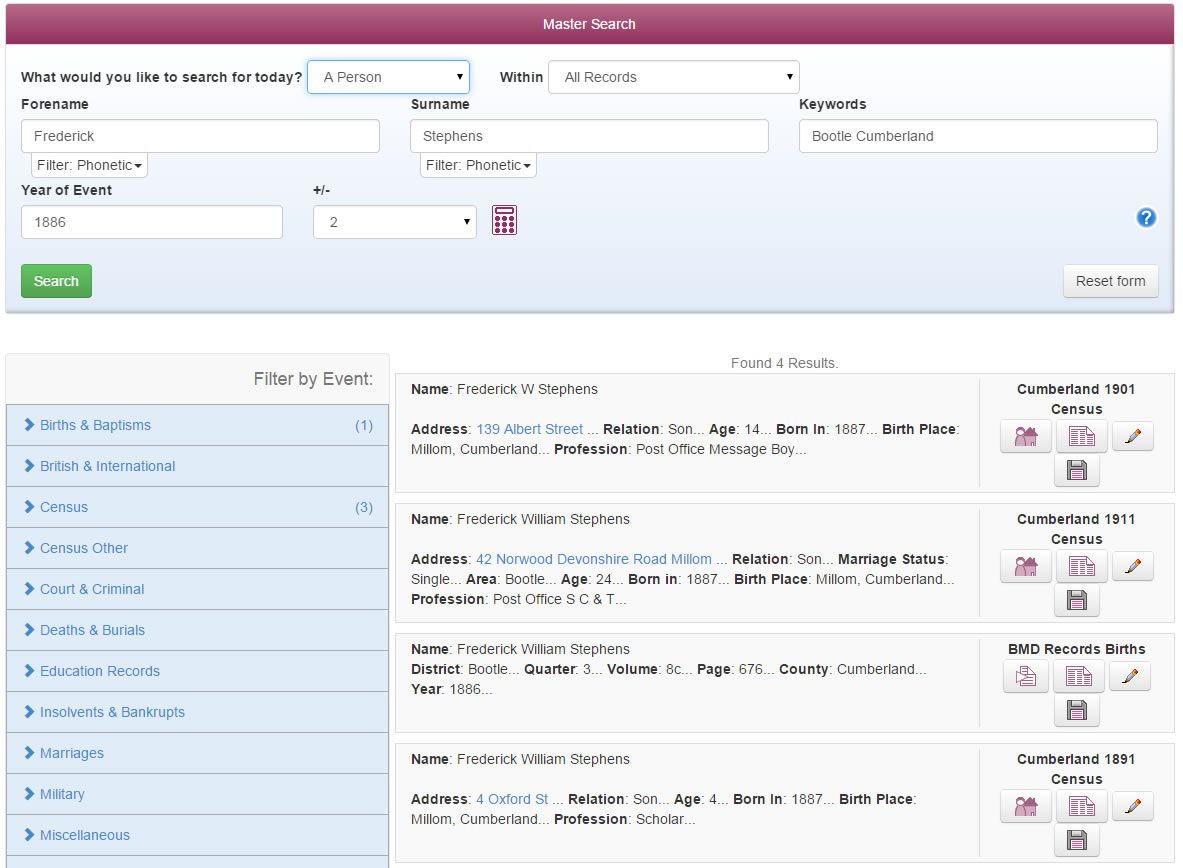
Task: Open transcript icon for BMD Records Births result
Action: 1078,676
